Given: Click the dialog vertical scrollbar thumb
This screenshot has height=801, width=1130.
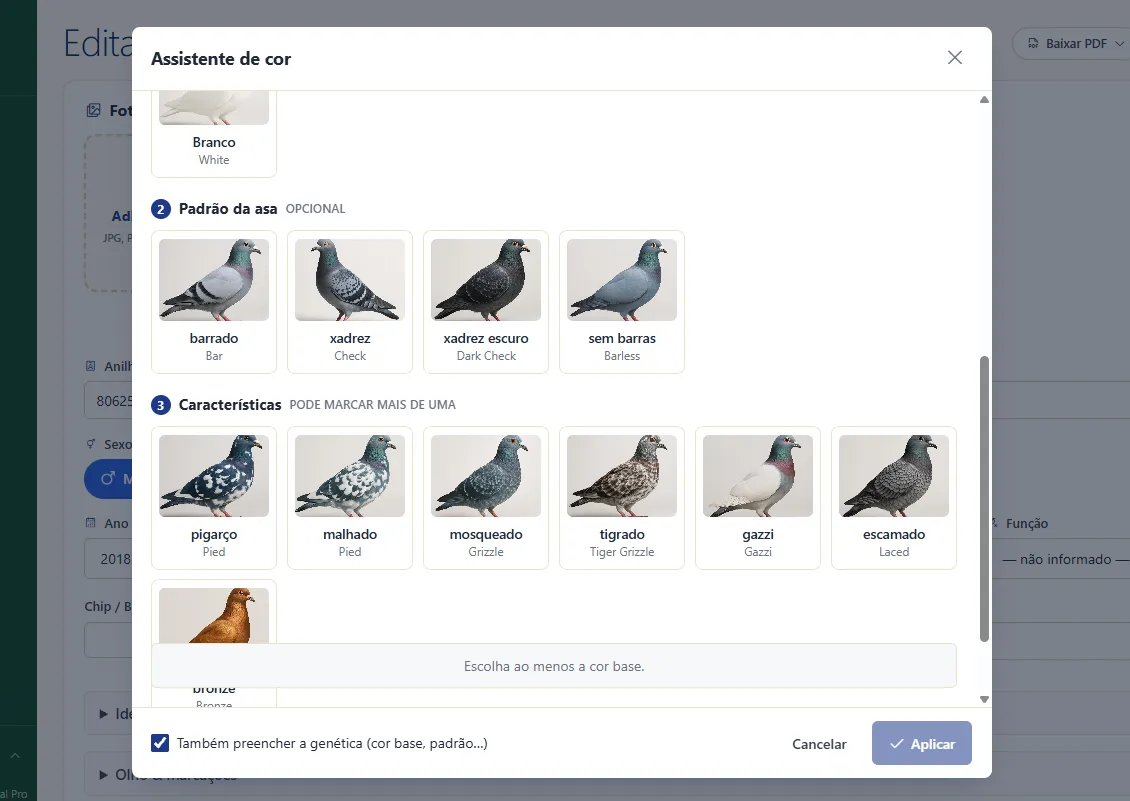Looking at the screenshot, I should click(x=984, y=498).
